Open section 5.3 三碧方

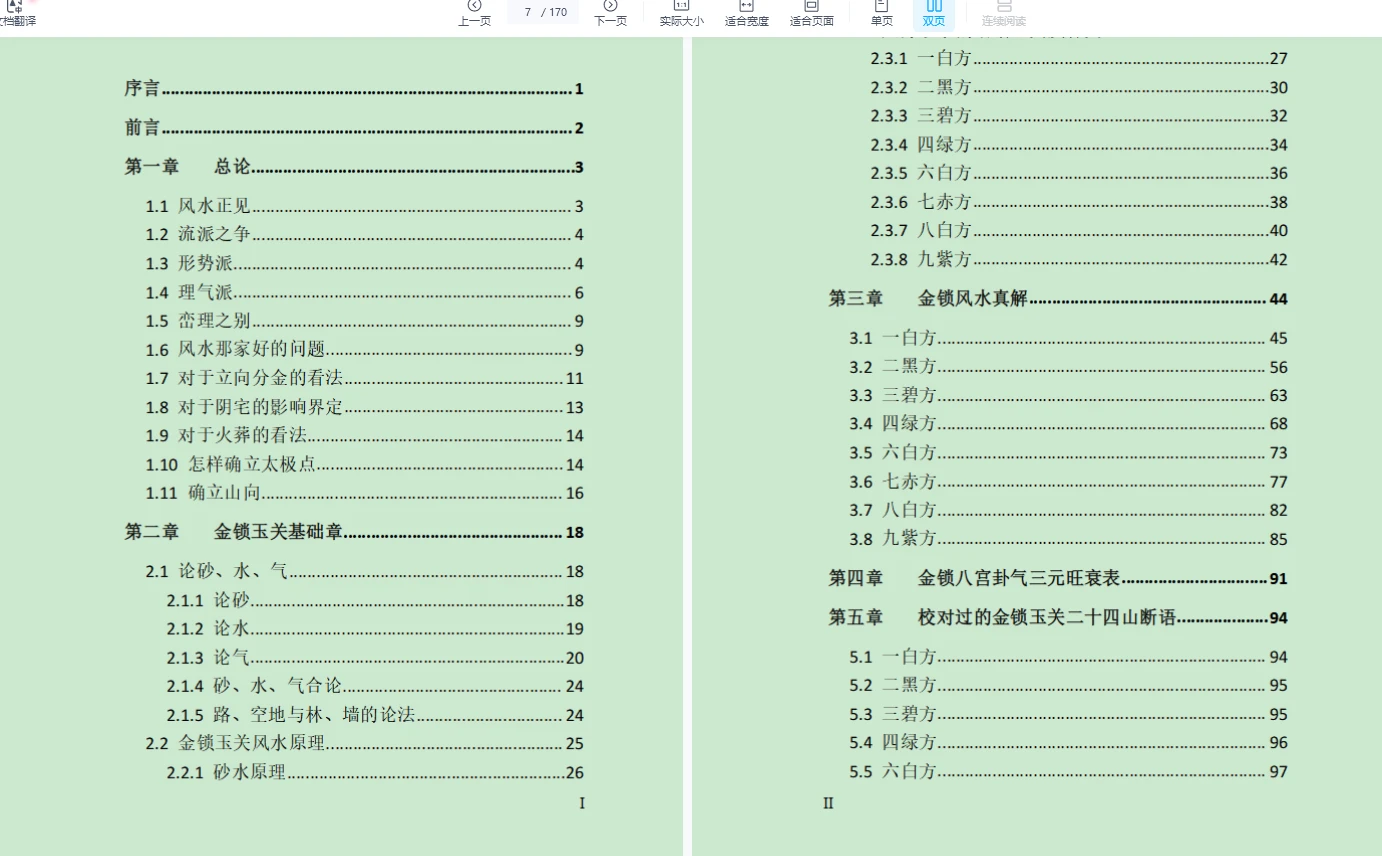[1069, 714]
